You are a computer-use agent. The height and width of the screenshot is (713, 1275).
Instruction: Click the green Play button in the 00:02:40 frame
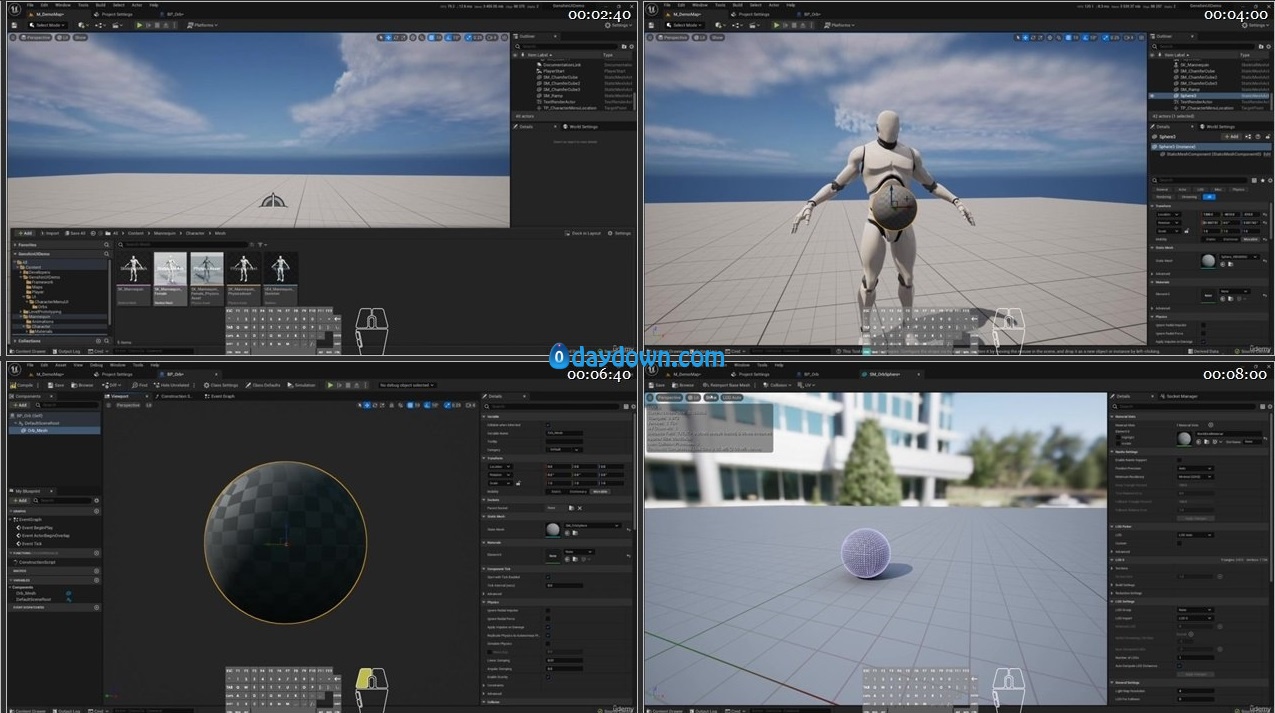click(139, 25)
